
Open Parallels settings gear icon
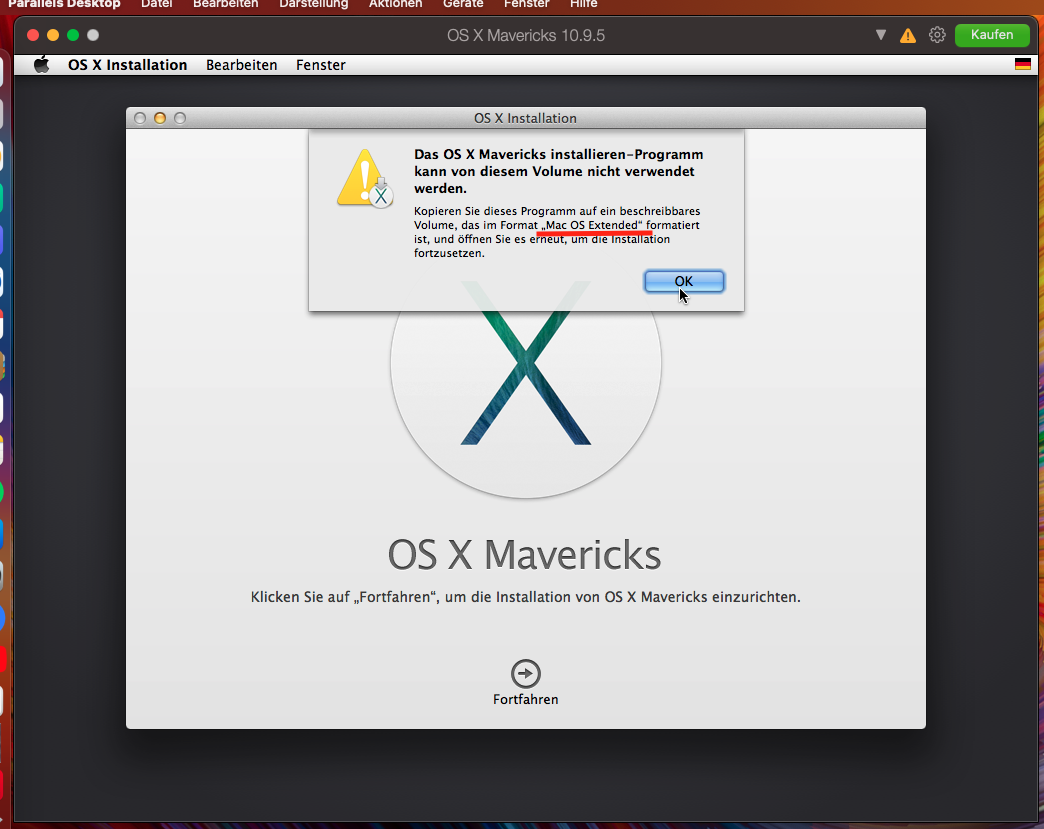tap(937, 35)
